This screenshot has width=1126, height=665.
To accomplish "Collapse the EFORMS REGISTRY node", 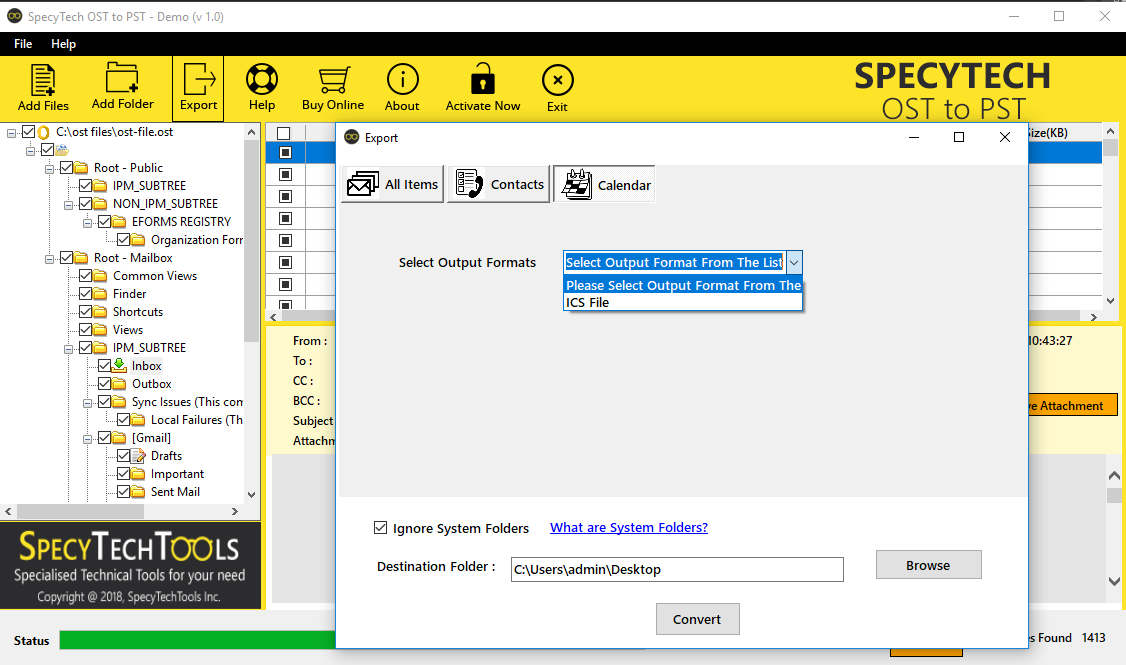I will [88, 223].
